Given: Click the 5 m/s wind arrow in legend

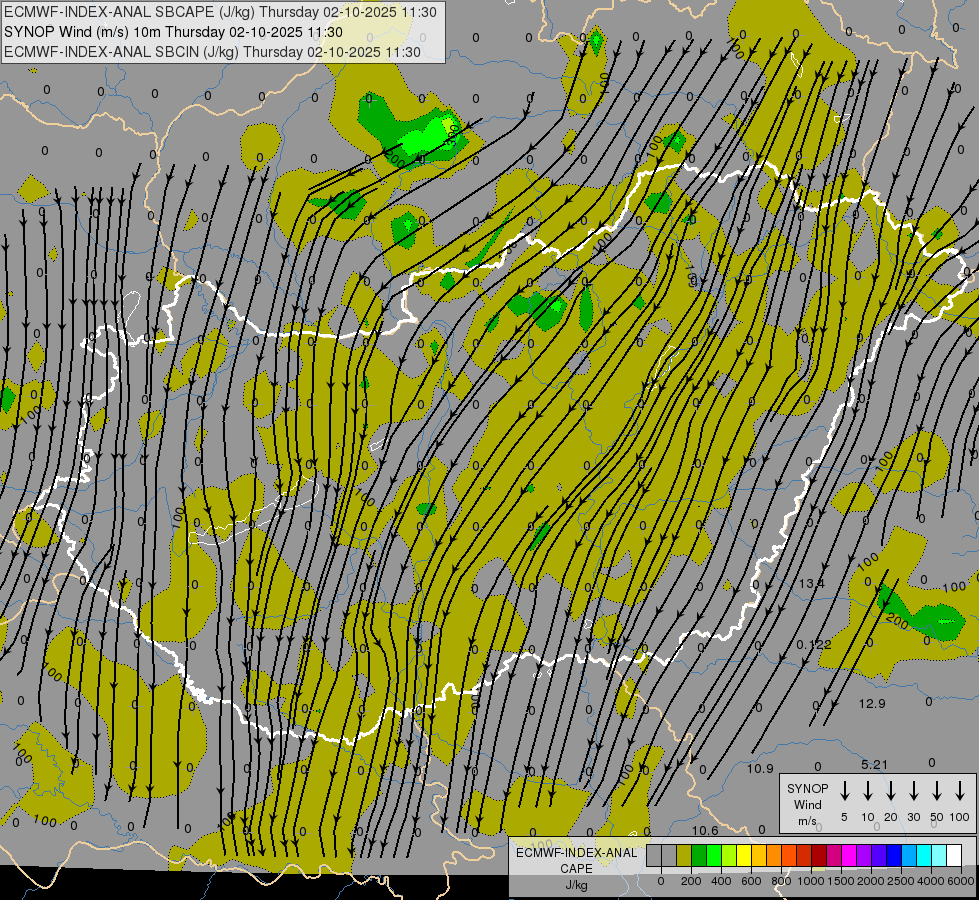Looking at the screenshot, I should click(x=844, y=791).
